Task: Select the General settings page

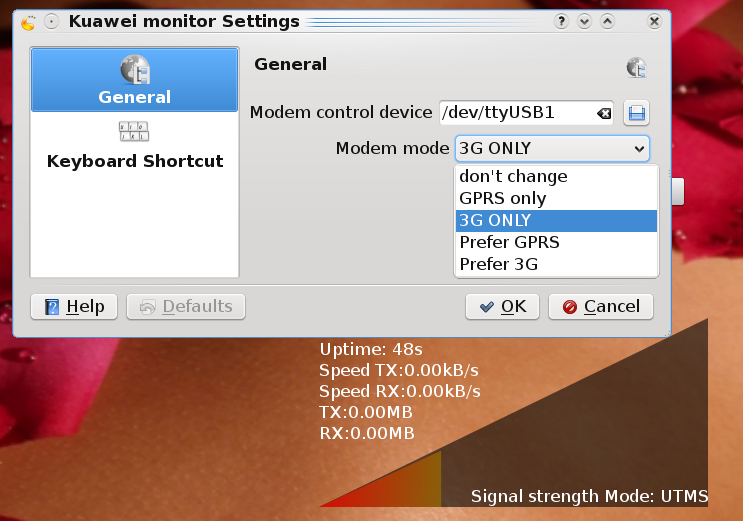Action: tap(135, 80)
